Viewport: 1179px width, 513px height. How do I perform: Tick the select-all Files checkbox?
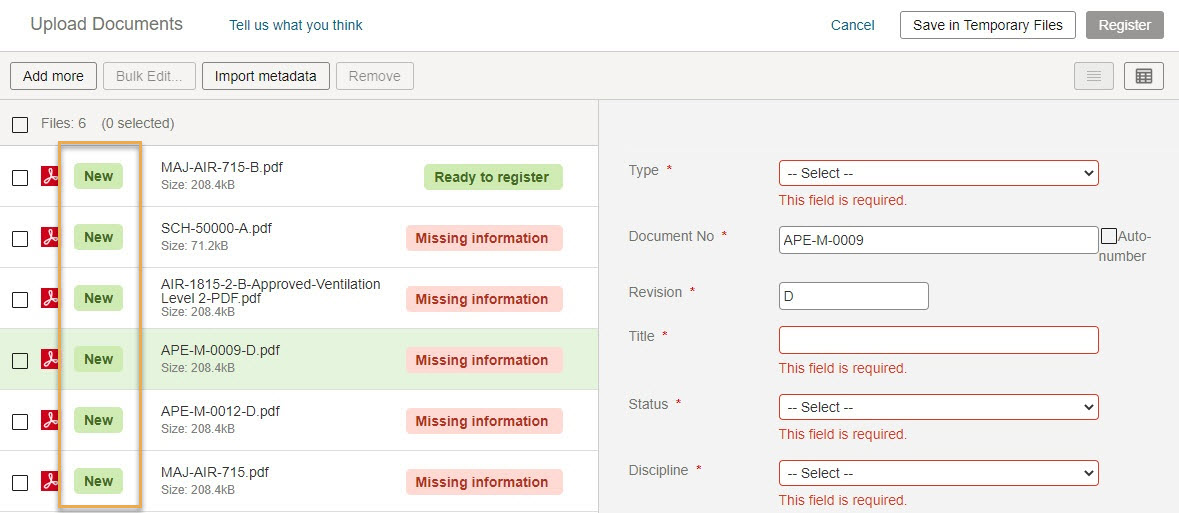click(x=20, y=124)
